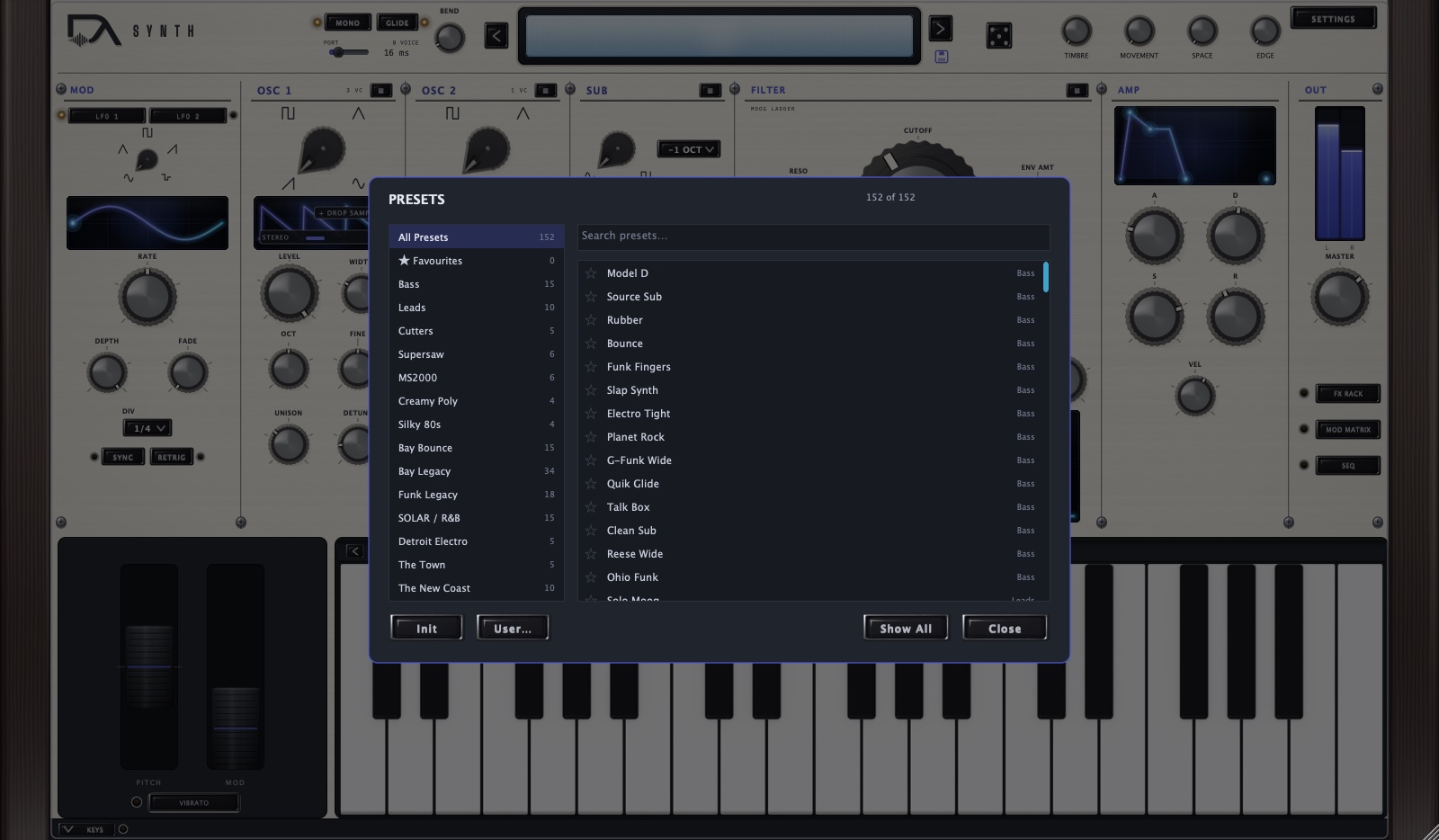Image resolution: width=1439 pixels, height=840 pixels.
Task: Favourite the Model D preset star
Action: (x=591, y=273)
